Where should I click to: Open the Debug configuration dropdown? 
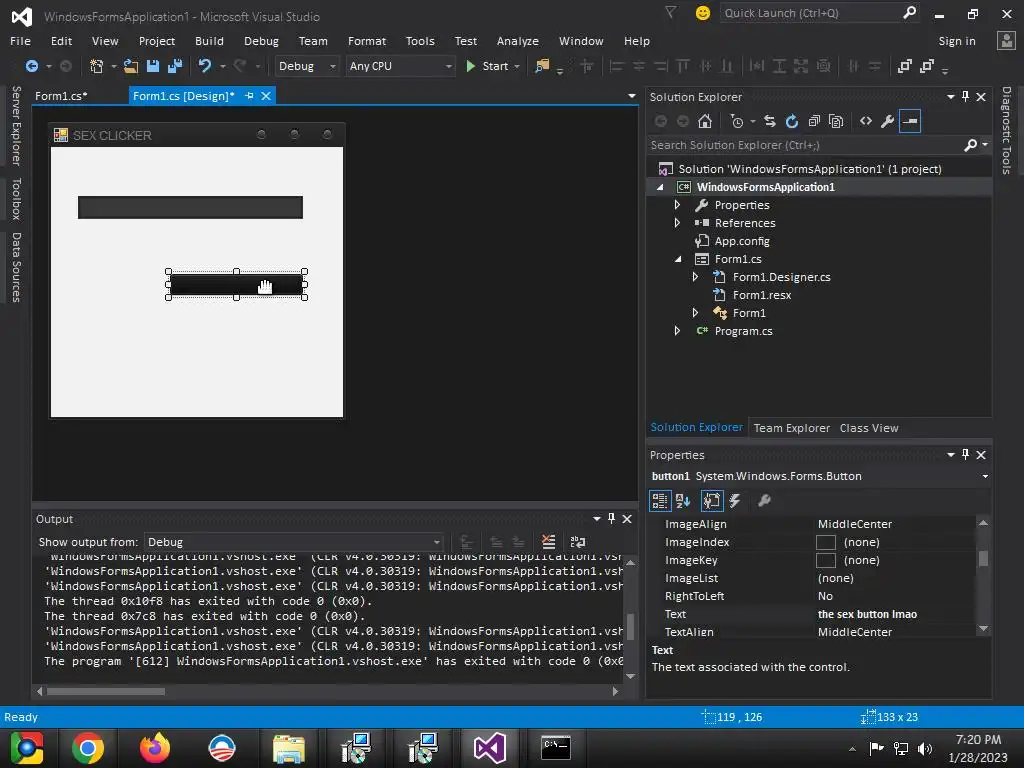[x=306, y=66]
